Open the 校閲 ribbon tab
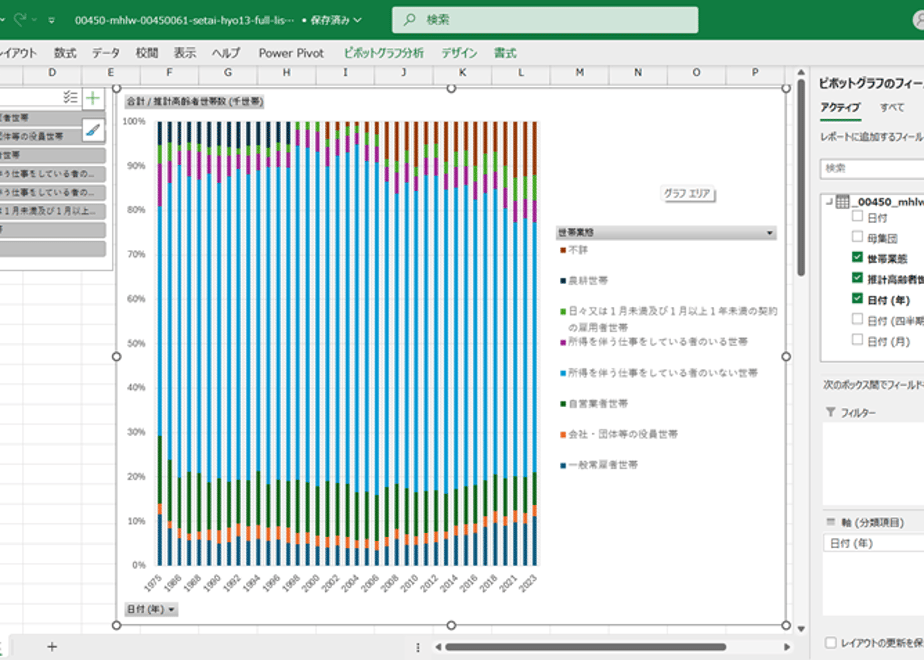The width and height of the screenshot is (924, 660). (x=147, y=53)
